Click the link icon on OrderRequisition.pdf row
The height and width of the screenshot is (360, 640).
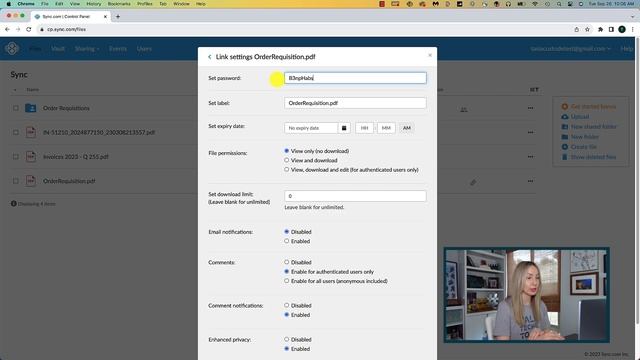point(473,182)
